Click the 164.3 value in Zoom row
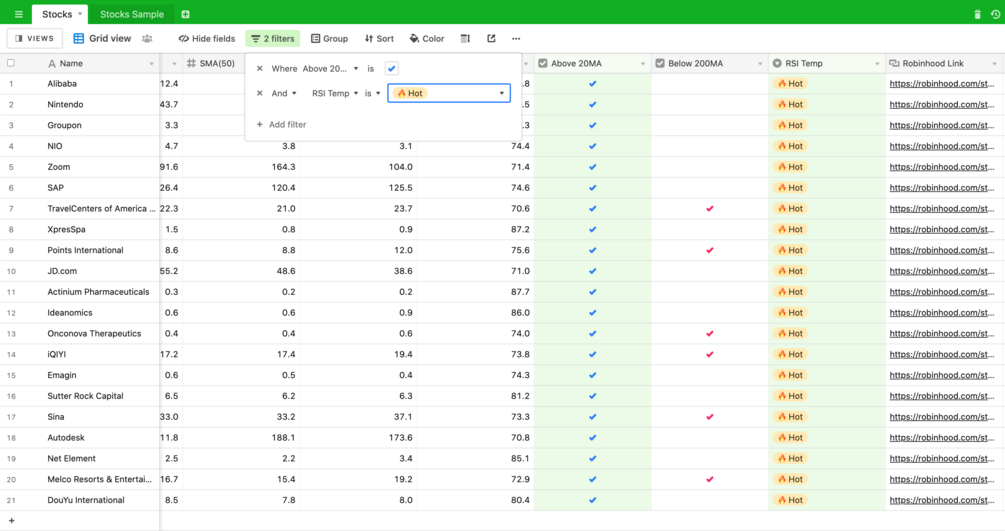 click(x=283, y=167)
